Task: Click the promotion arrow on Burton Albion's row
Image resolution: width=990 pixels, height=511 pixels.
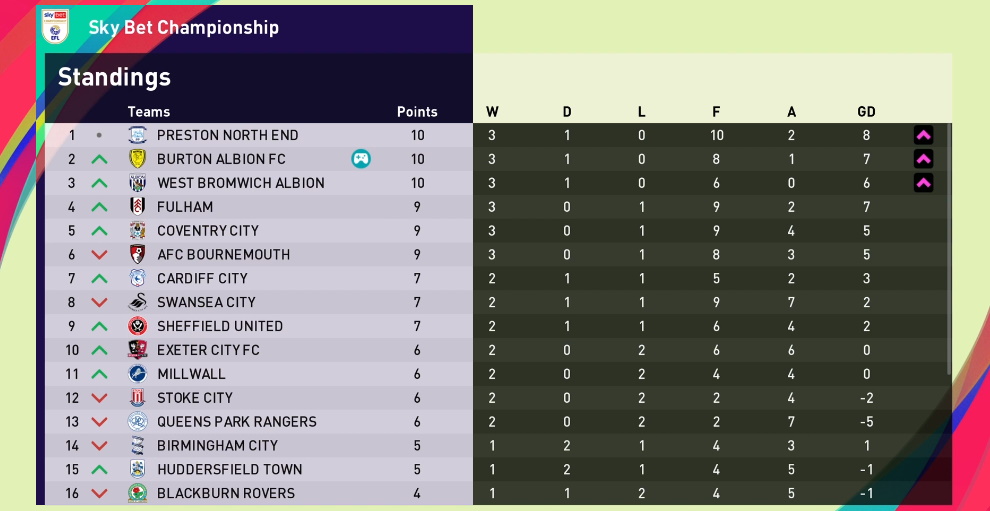Action: (923, 159)
